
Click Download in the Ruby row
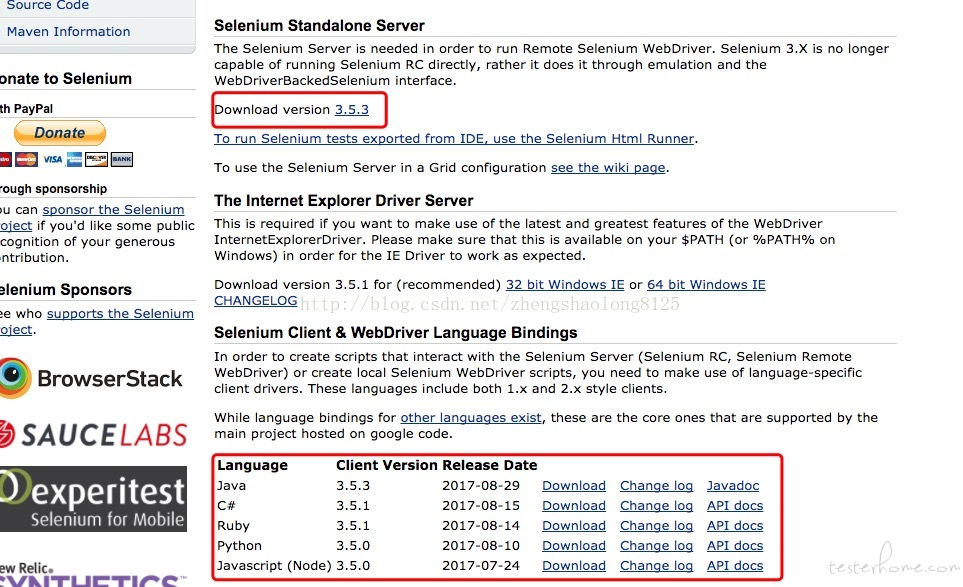coord(574,526)
